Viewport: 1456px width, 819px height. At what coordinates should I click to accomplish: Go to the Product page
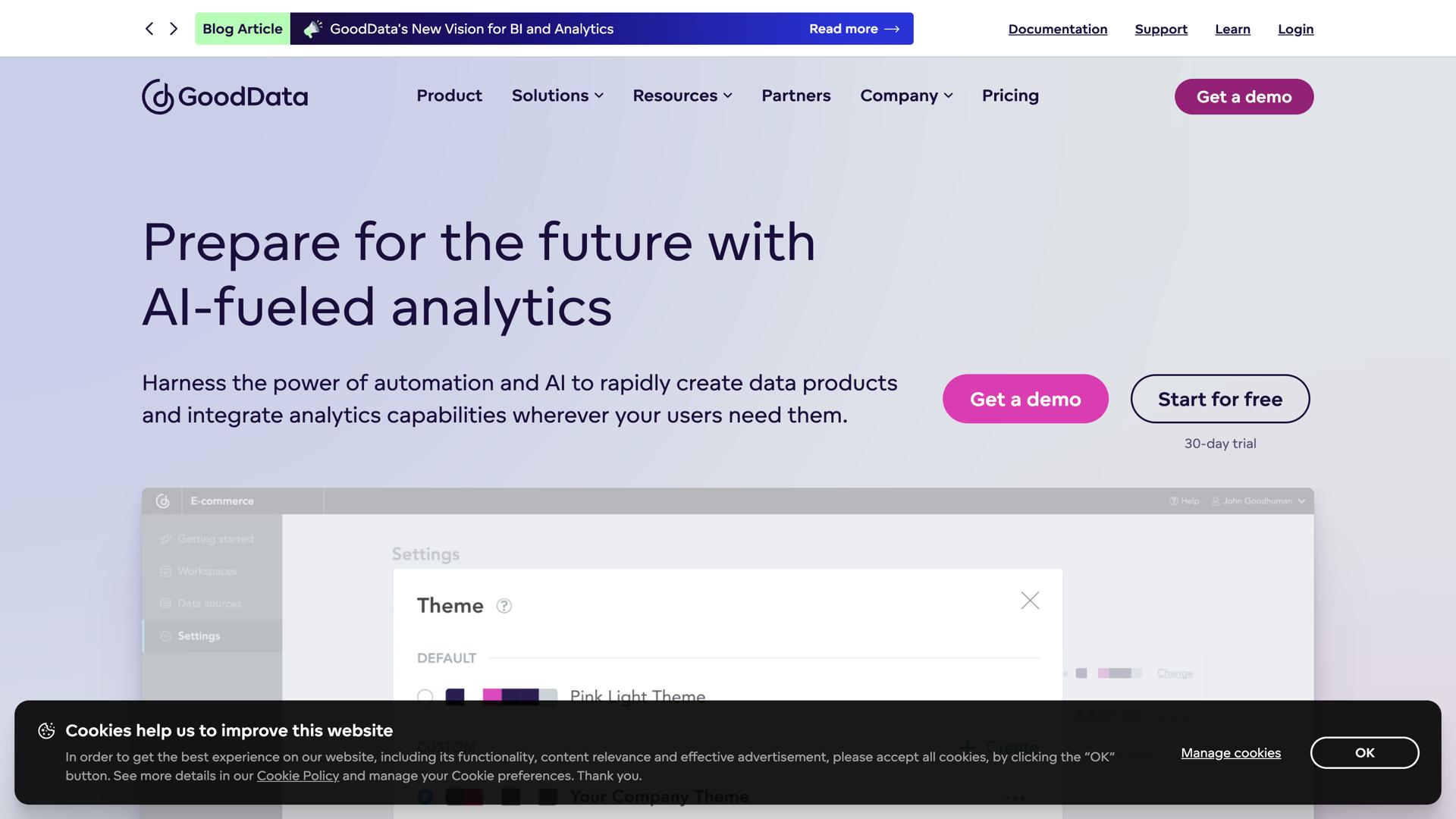pyautogui.click(x=449, y=96)
